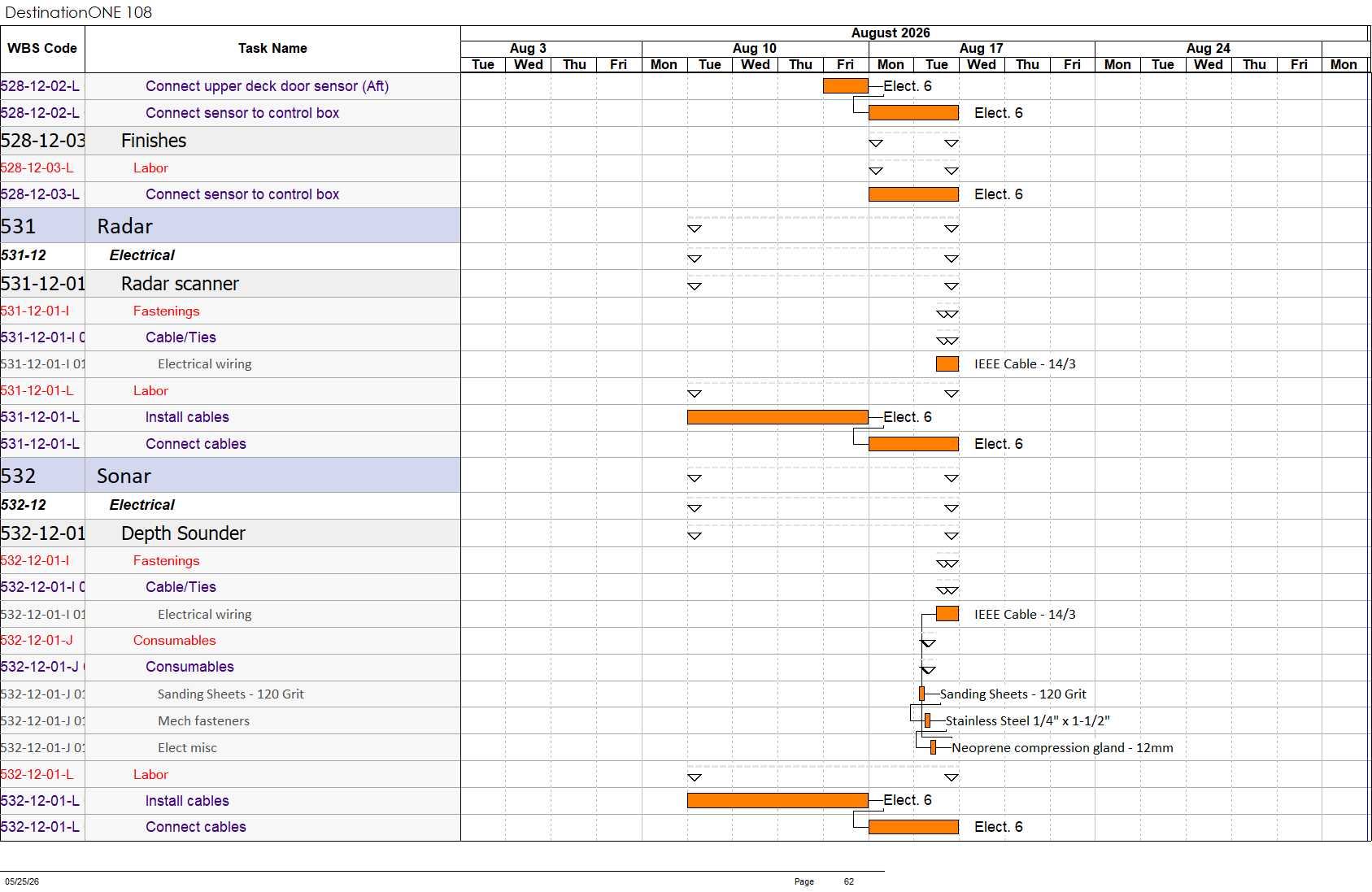Click the Sanding Sheets 120 Grit small bar
1372x892 pixels.
tap(921, 694)
